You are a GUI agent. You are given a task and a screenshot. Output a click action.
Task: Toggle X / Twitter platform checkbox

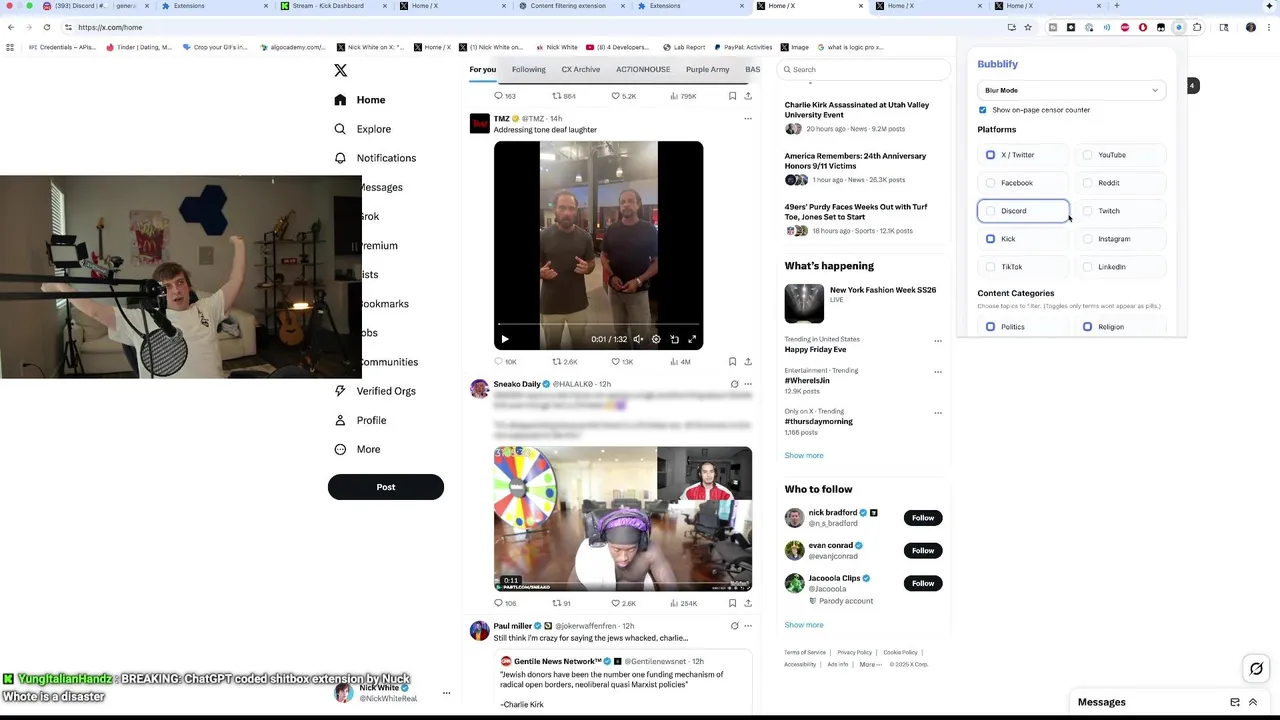[x=990, y=155]
